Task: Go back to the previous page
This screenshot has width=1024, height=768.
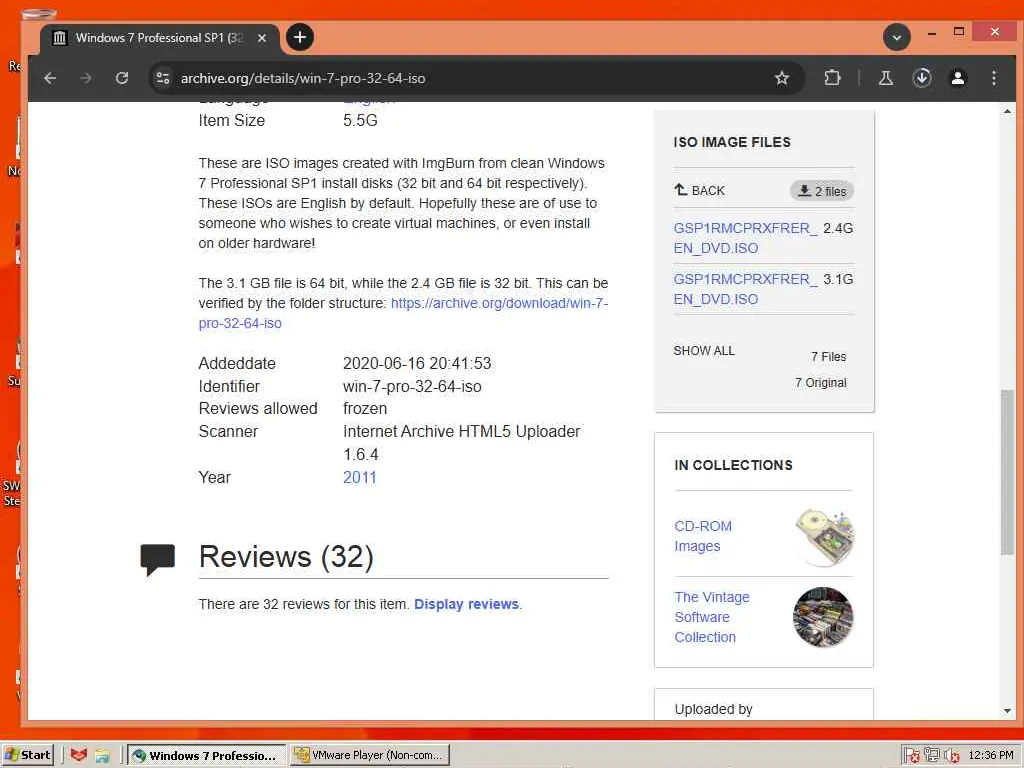Action: point(50,78)
